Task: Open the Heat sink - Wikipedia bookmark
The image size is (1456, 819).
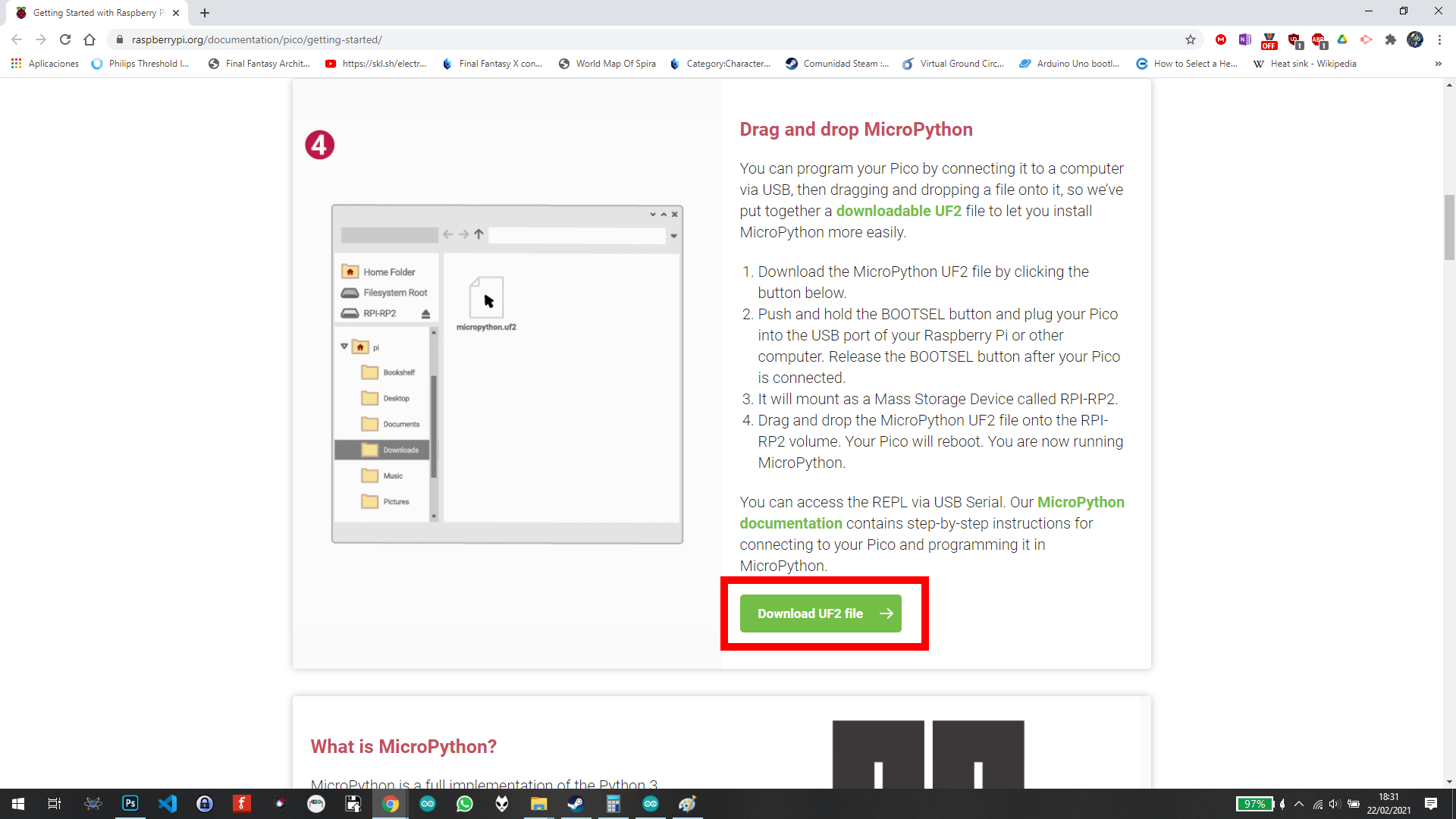Action: tap(1305, 64)
